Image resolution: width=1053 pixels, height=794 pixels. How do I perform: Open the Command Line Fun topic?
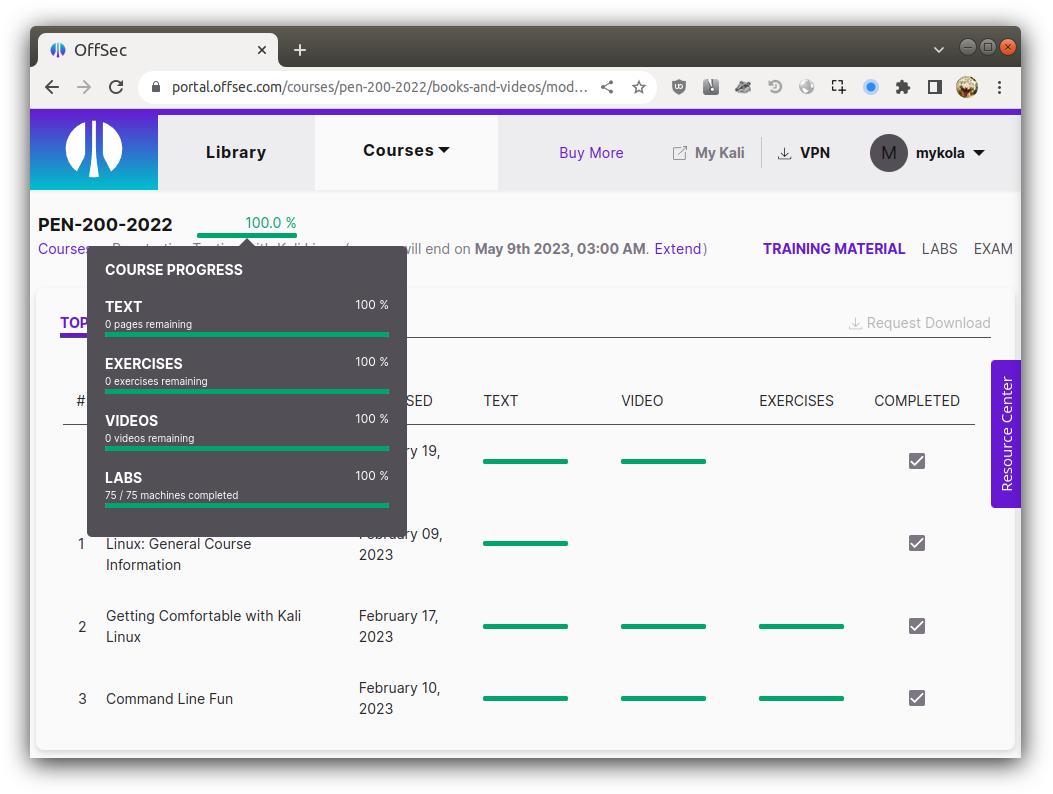click(x=169, y=699)
